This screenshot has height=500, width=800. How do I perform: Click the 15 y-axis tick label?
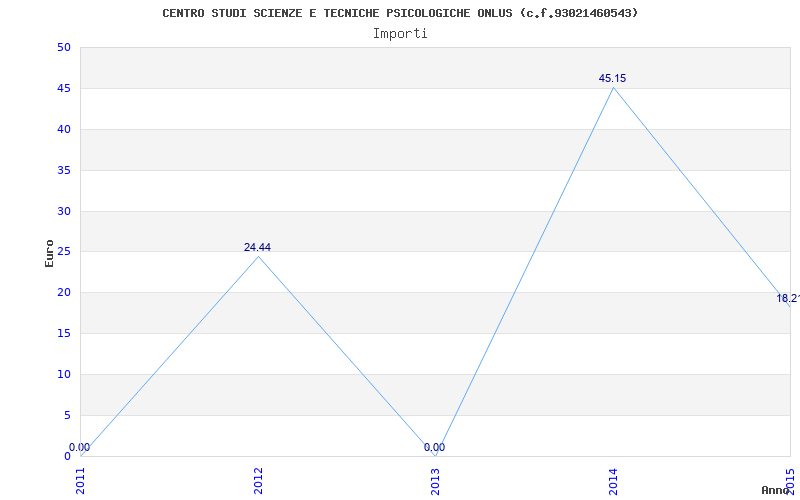click(64, 334)
